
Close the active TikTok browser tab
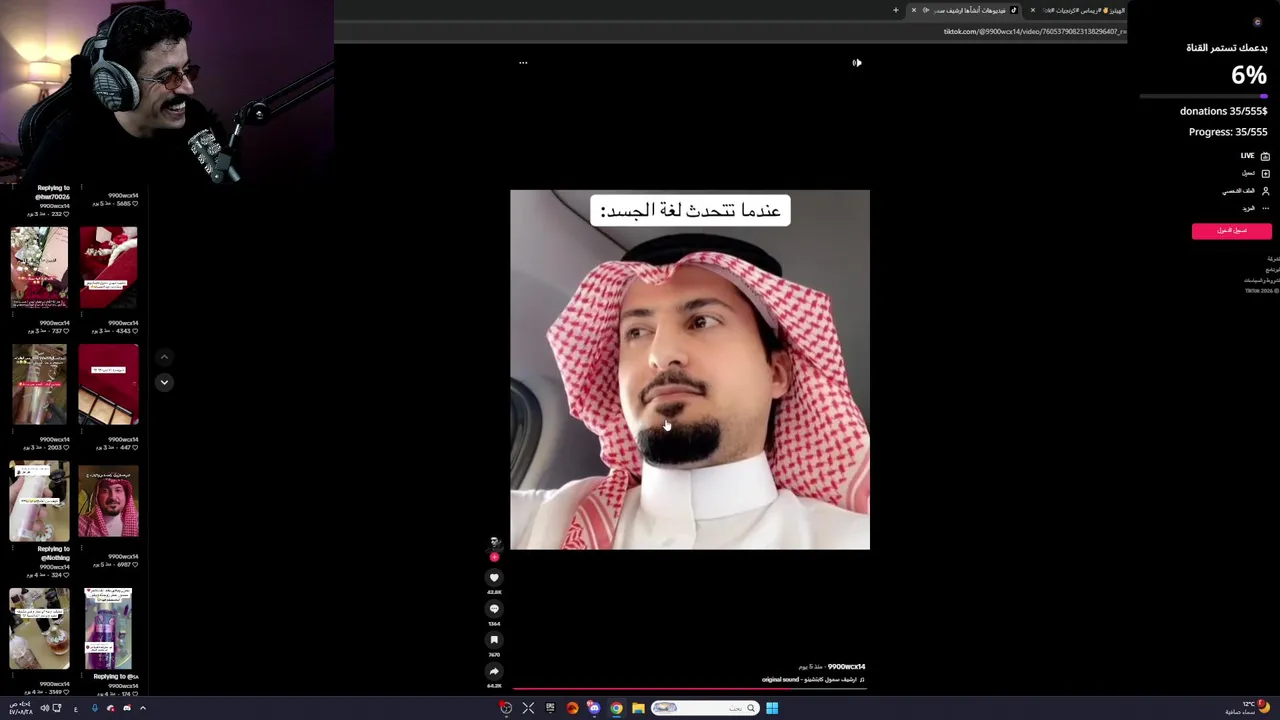pos(914,10)
